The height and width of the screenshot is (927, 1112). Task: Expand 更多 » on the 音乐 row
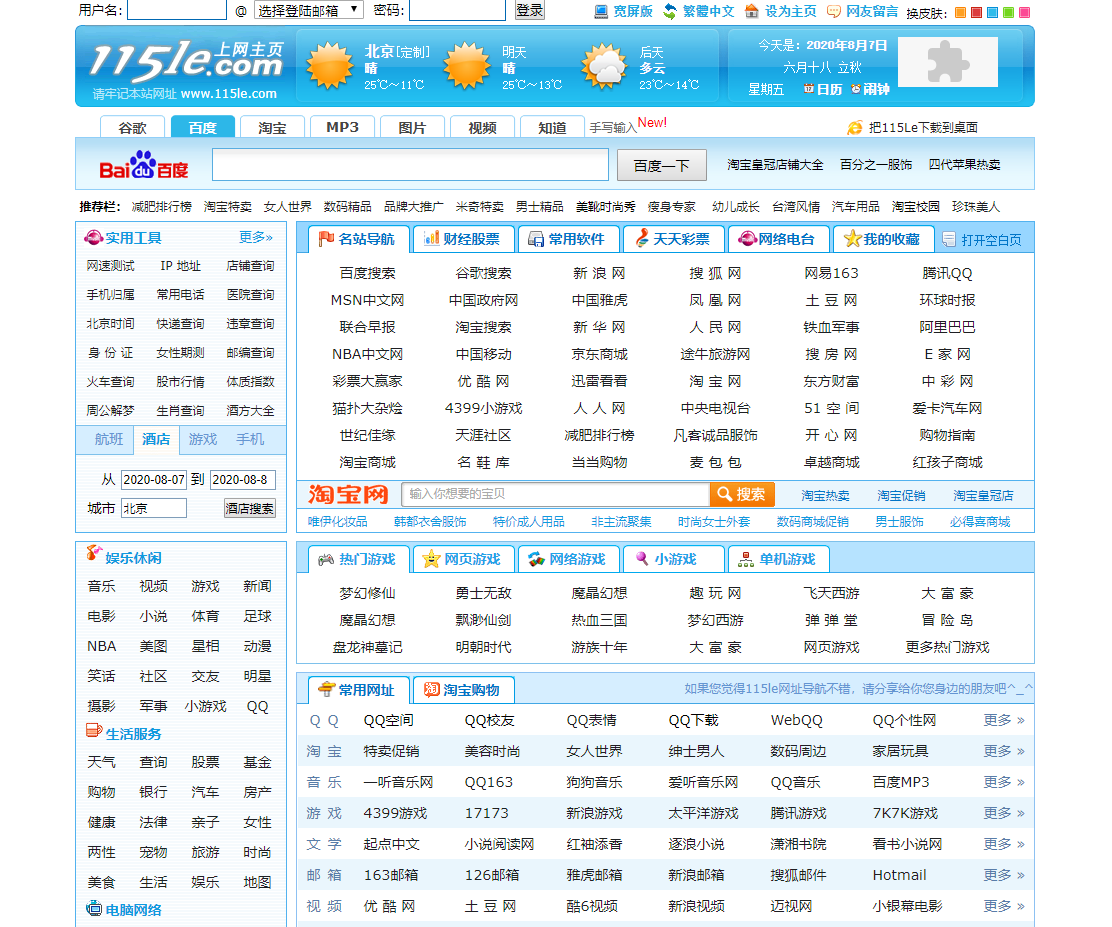pos(1004,782)
